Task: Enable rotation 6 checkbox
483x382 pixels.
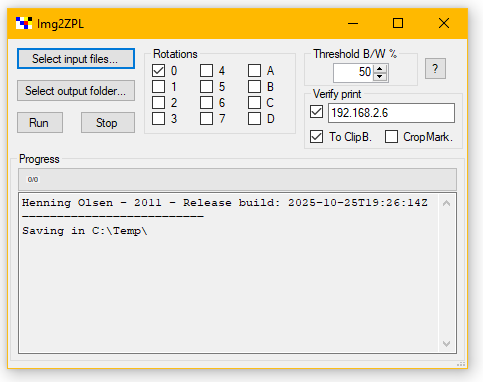Action: 207,103
